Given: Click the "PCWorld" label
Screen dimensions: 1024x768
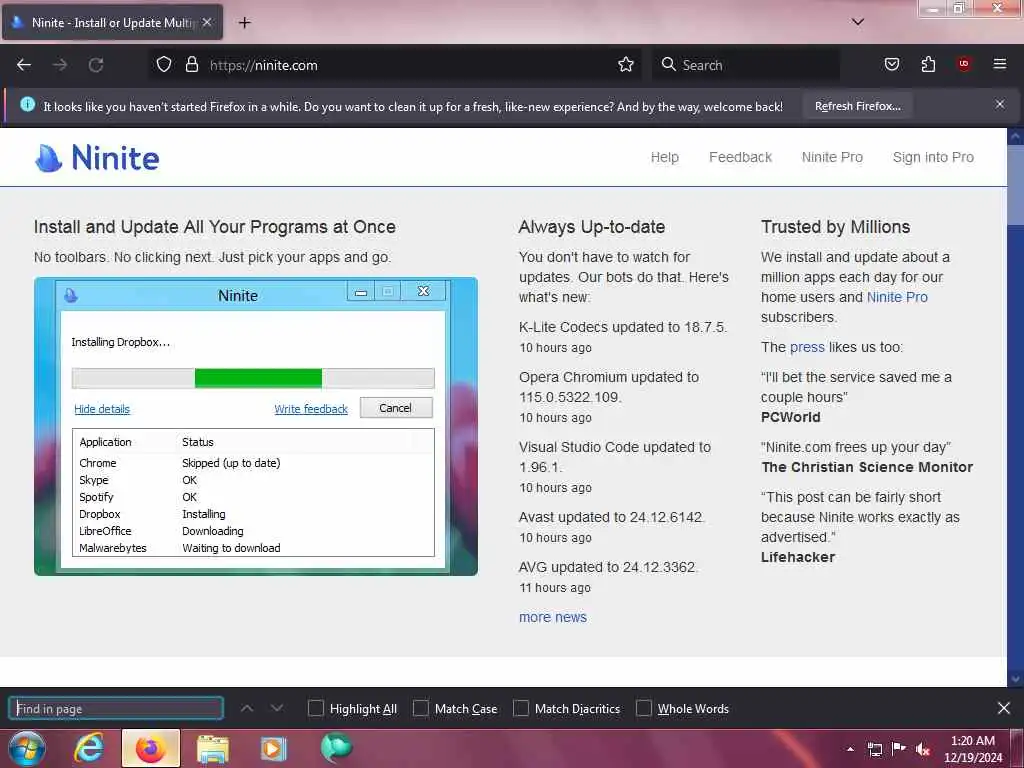Looking at the screenshot, I should pyautogui.click(x=790, y=417).
